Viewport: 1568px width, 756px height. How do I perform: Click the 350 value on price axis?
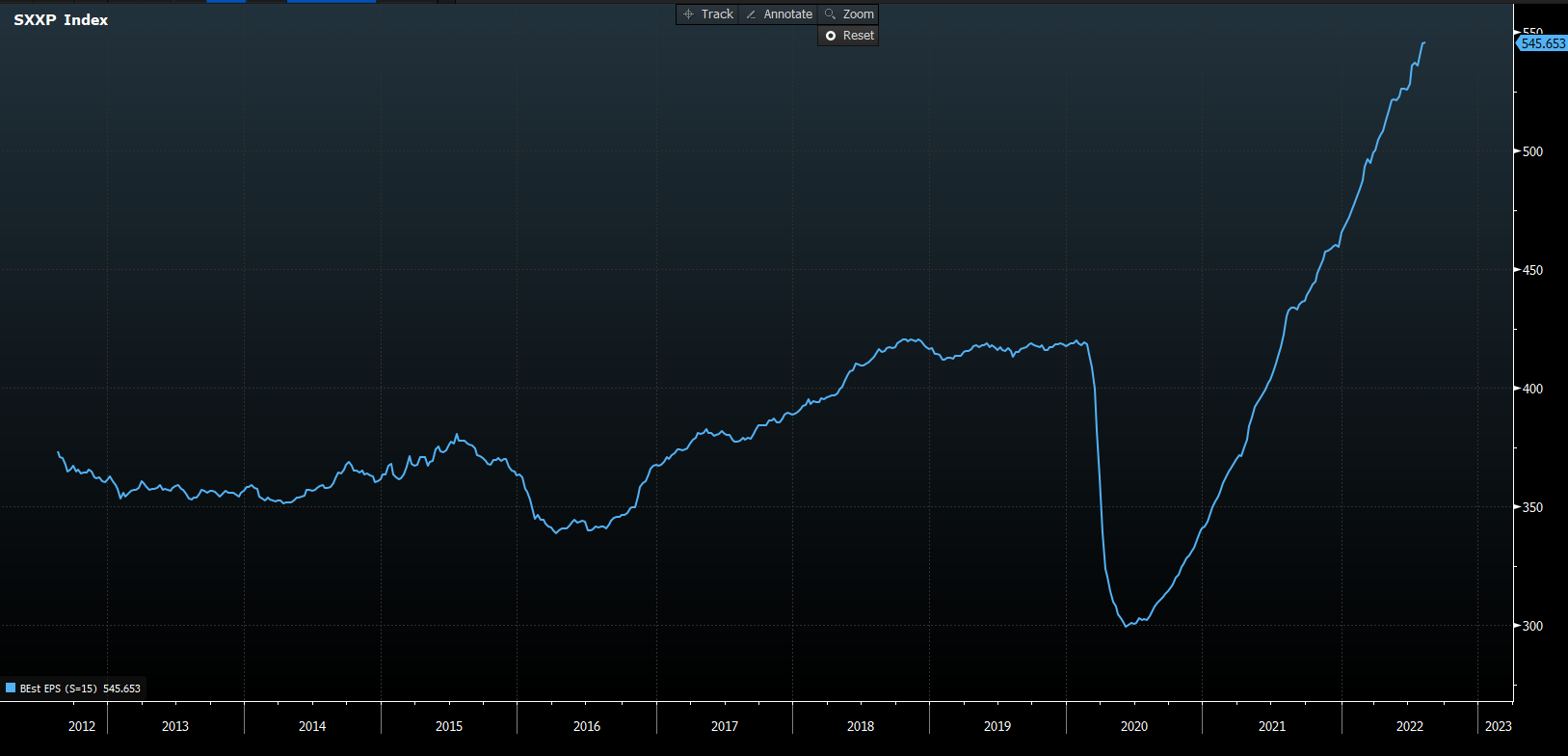(x=1532, y=507)
